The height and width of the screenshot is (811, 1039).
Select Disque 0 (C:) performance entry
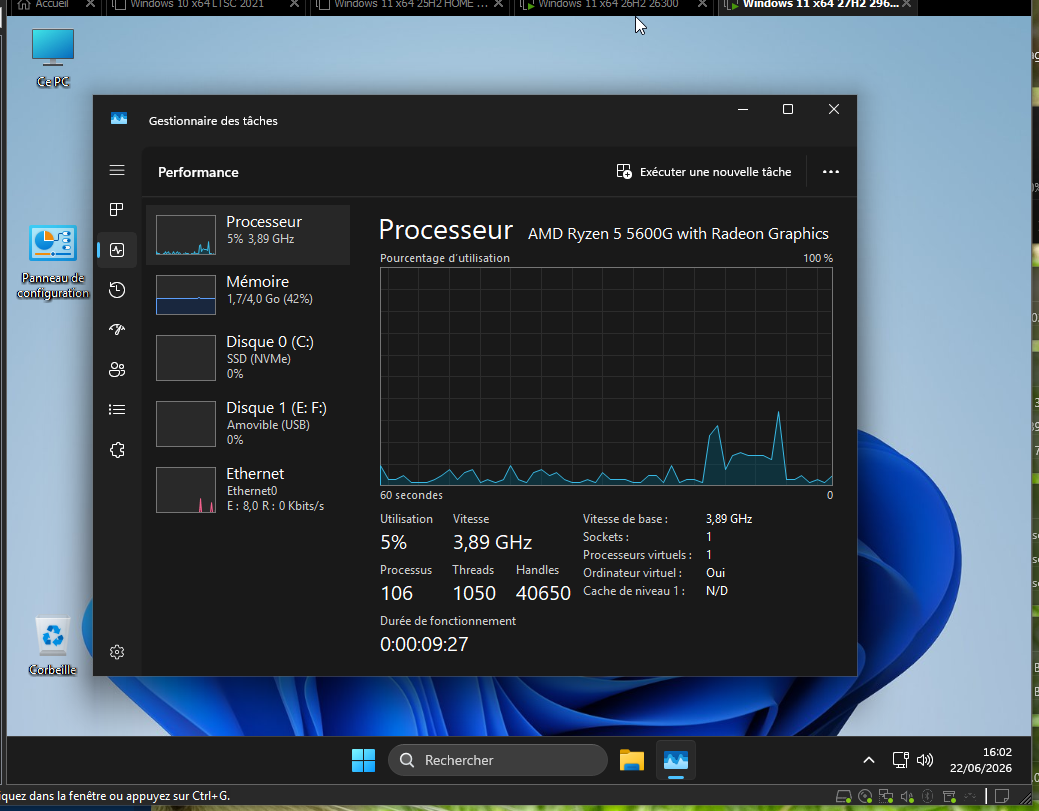coord(248,358)
